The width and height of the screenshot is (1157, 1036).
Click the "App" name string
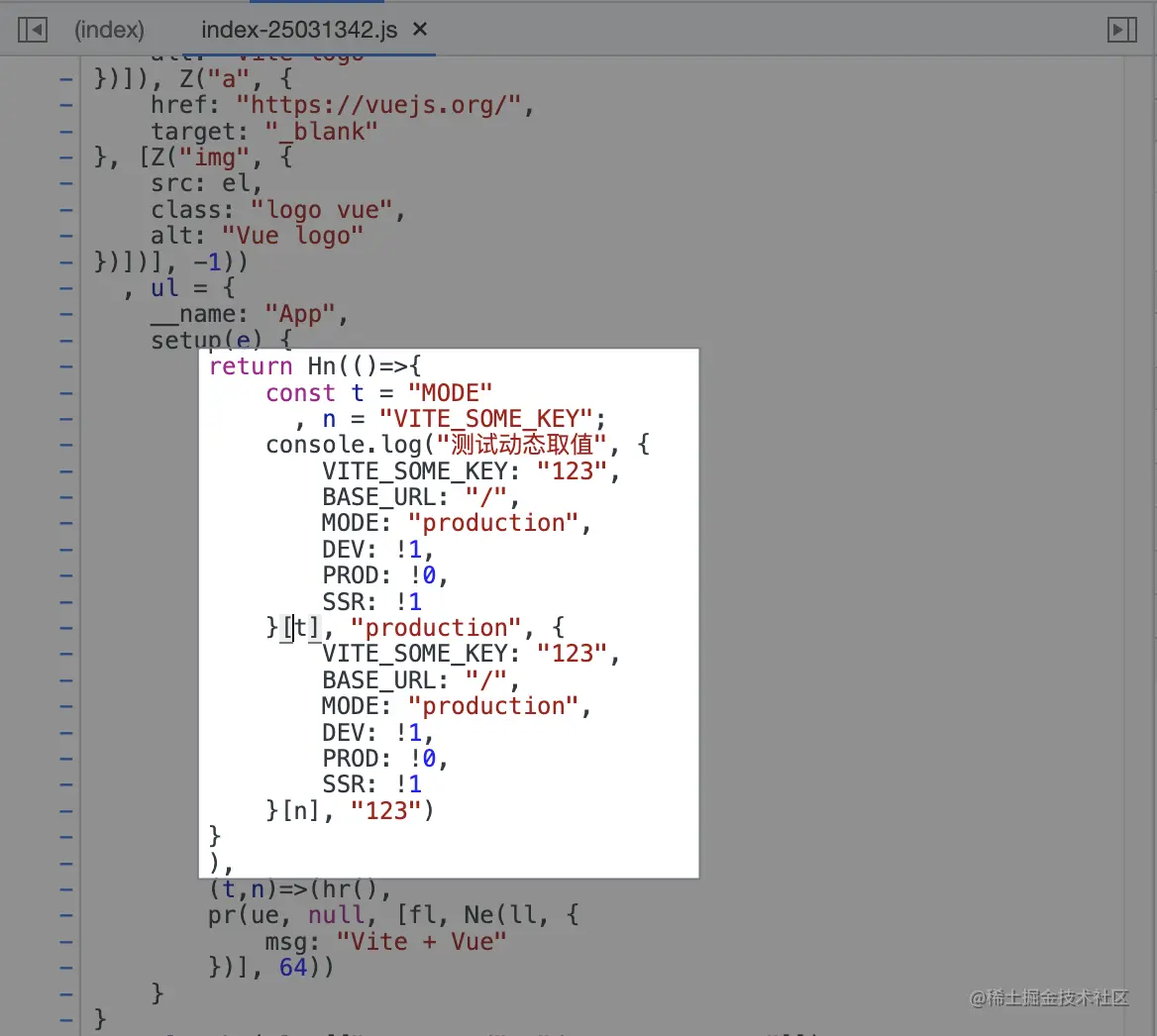click(300, 314)
